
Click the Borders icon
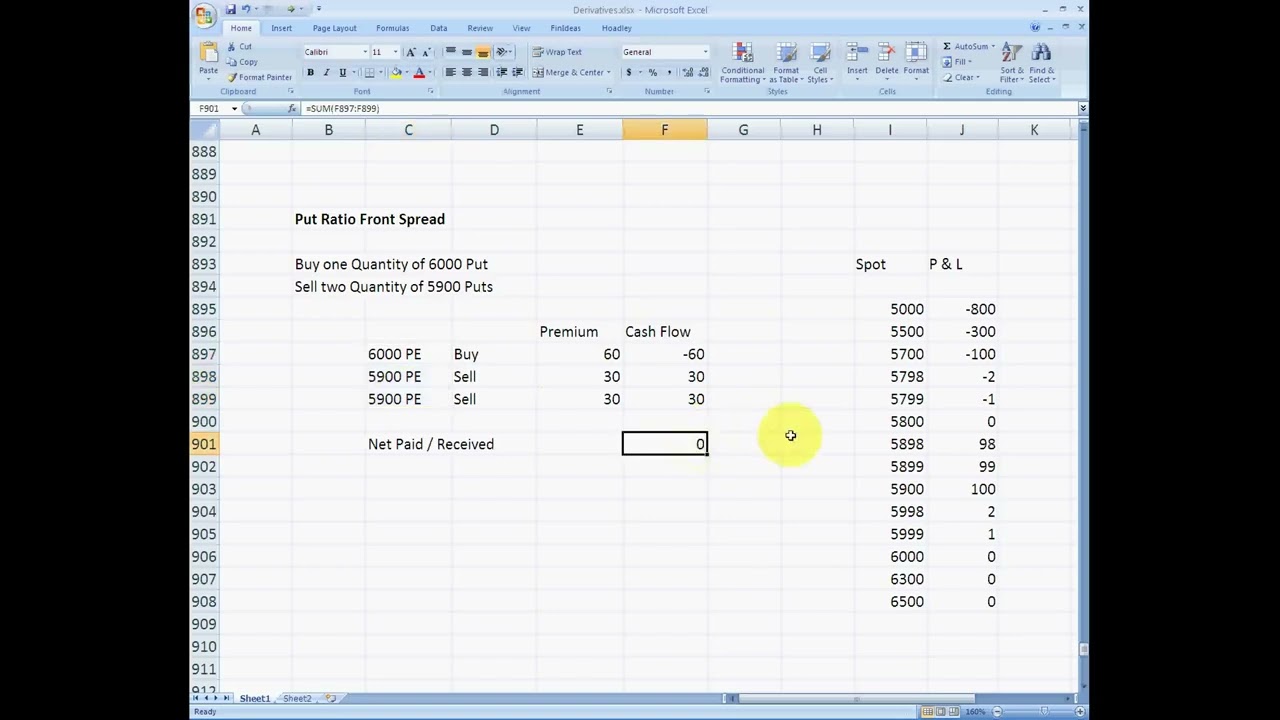click(x=369, y=73)
